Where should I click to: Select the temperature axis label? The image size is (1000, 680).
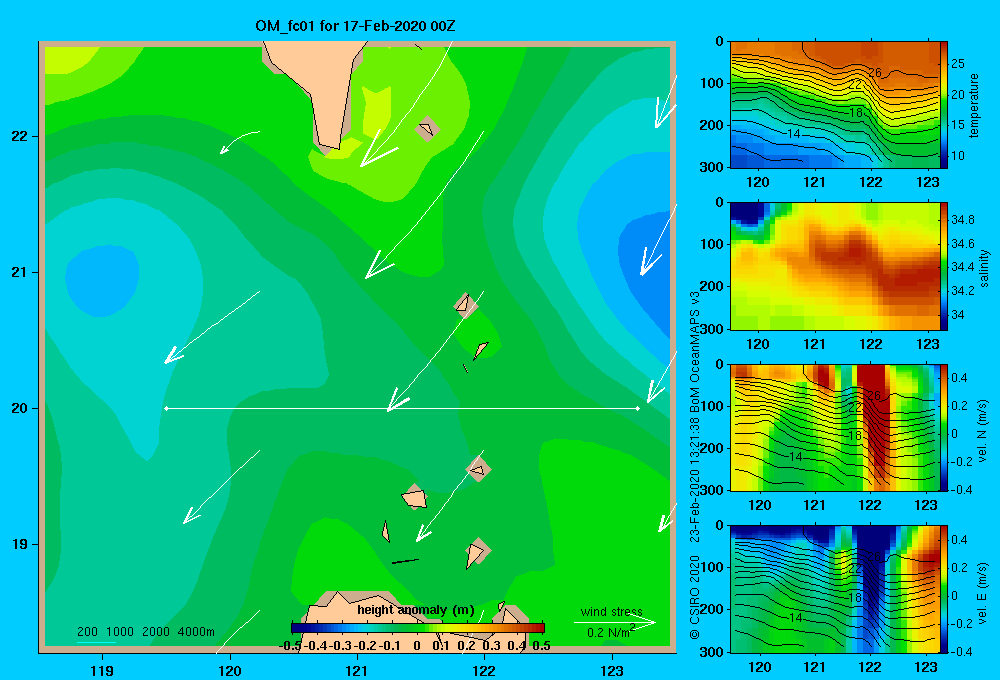(x=974, y=105)
